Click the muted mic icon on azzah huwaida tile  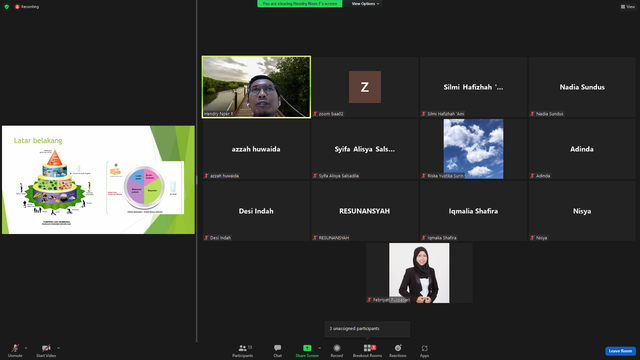[207, 176]
